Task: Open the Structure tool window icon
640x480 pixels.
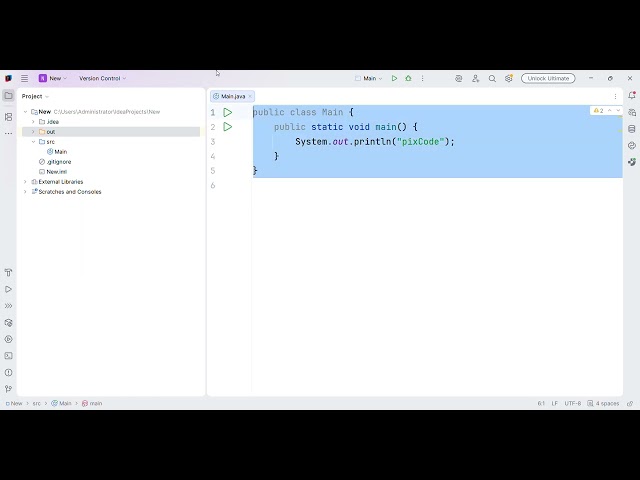Action: pos(8,117)
